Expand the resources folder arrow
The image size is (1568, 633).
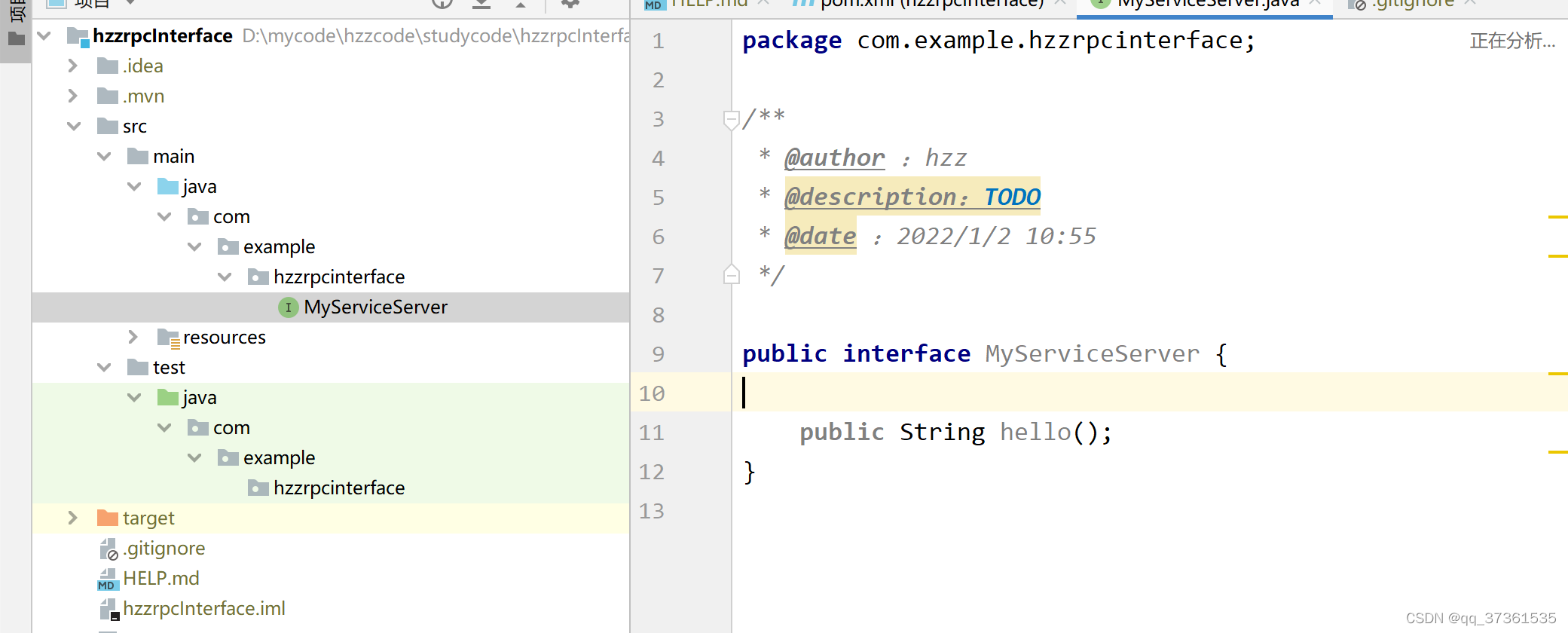133,337
